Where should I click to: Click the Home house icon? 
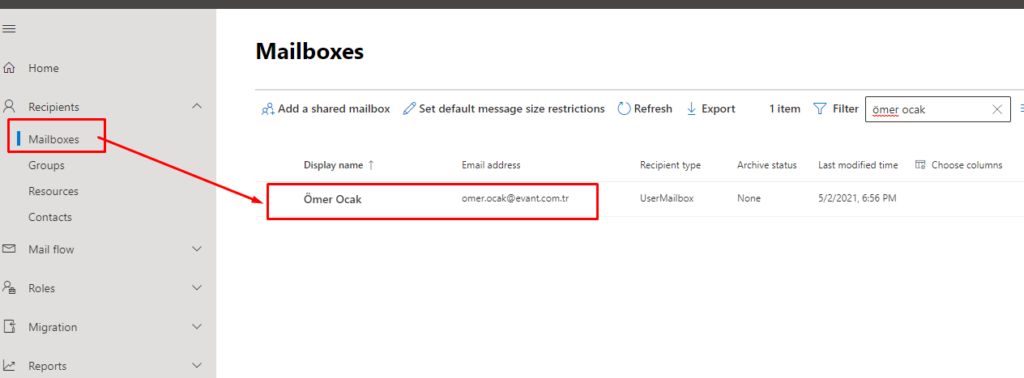tap(9, 68)
